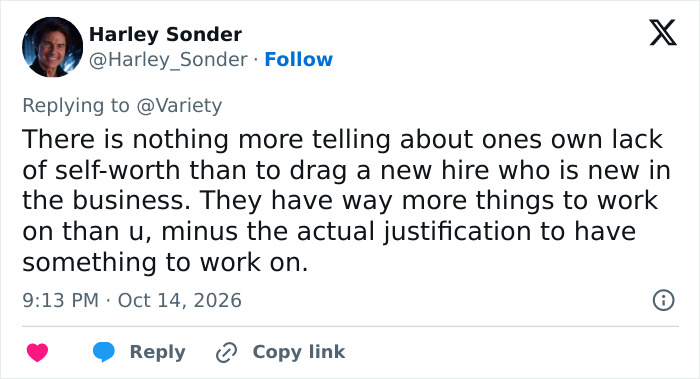Click the X logo icon
This screenshot has height=379, width=700.
pyautogui.click(x=663, y=33)
